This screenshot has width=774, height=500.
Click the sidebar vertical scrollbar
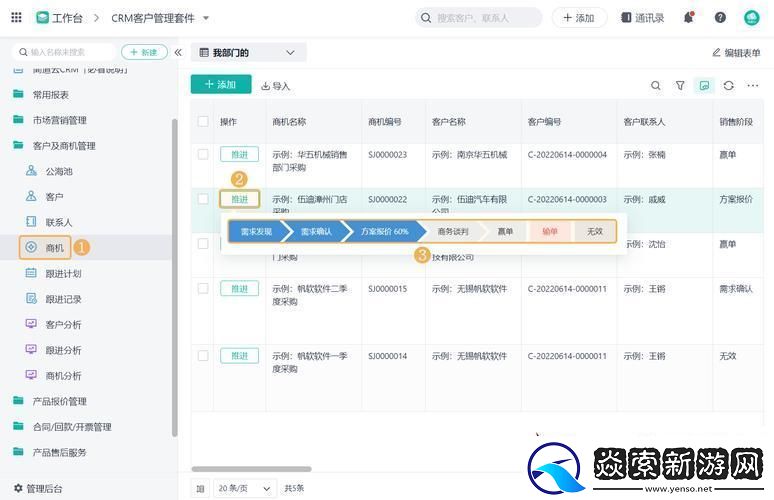click(174, 278)
